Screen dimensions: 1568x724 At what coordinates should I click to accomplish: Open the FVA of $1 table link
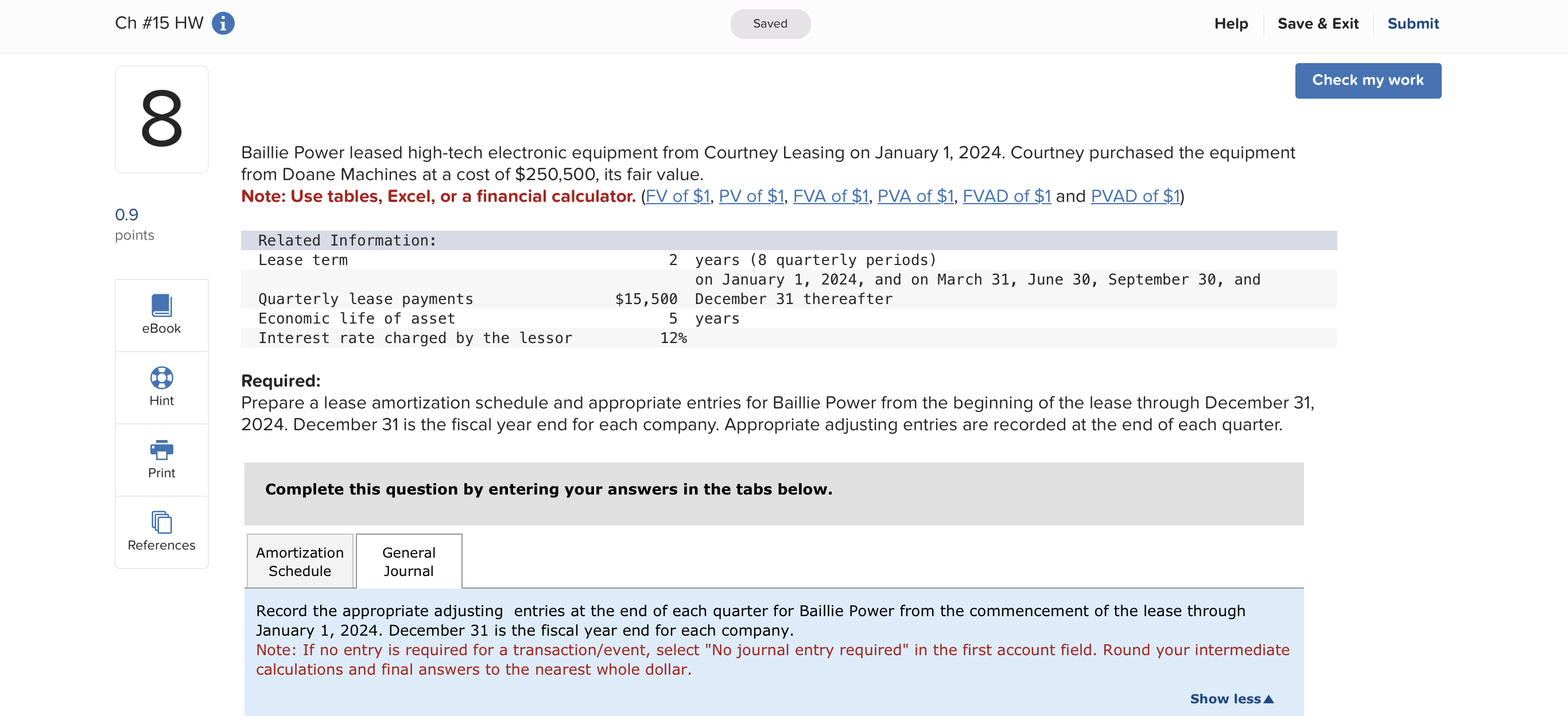830,196
